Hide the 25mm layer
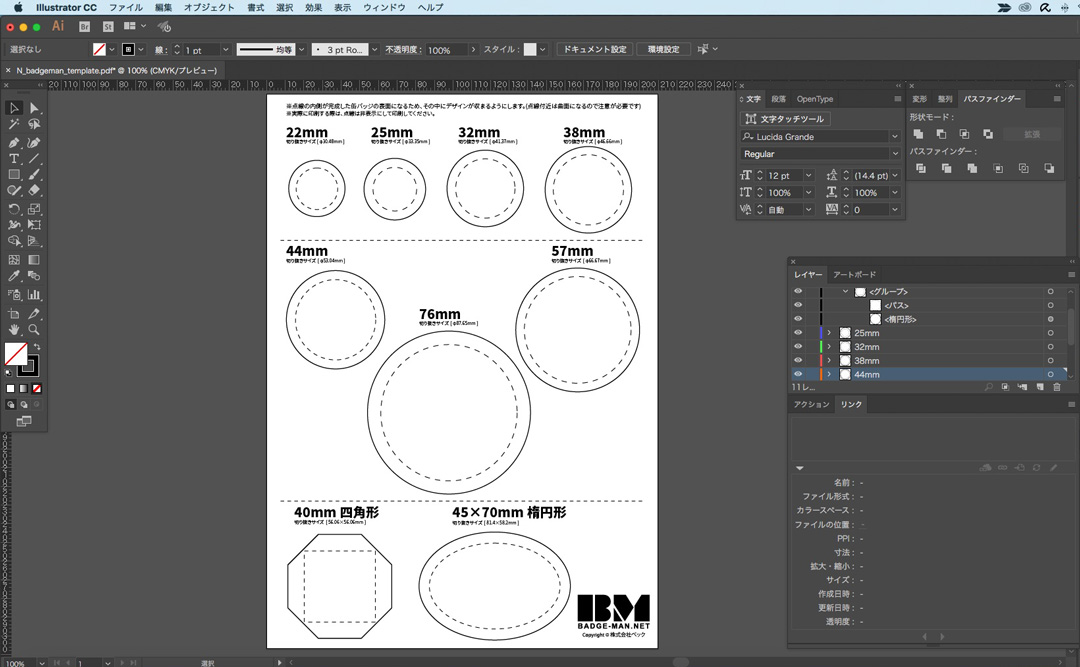 (x=798, y=333)
